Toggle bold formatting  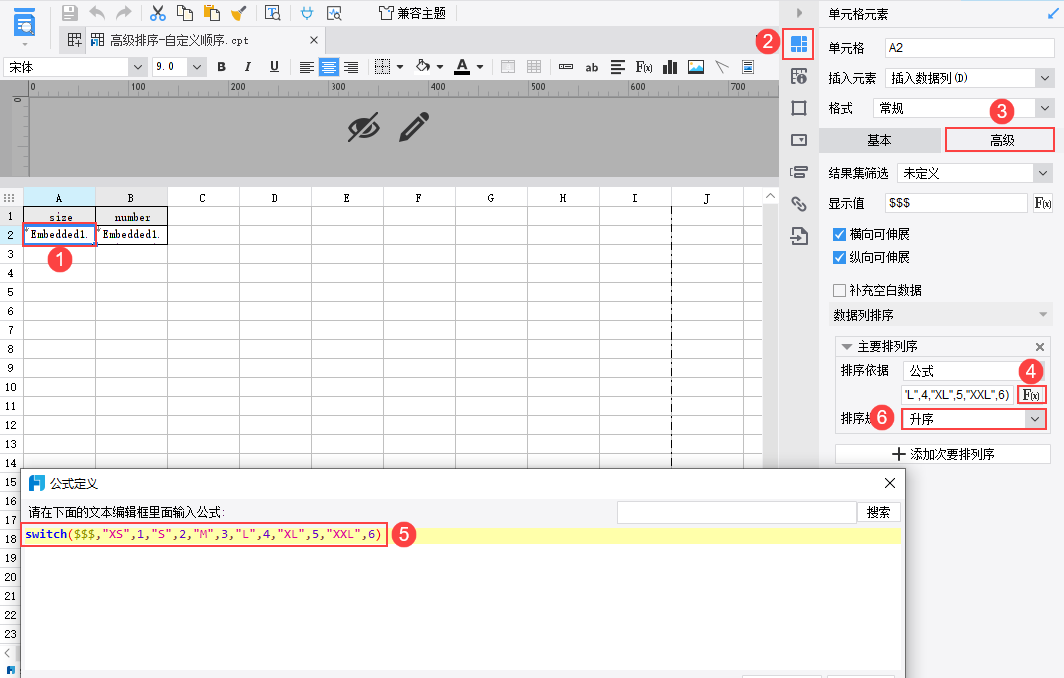click(x=221, y=67)
